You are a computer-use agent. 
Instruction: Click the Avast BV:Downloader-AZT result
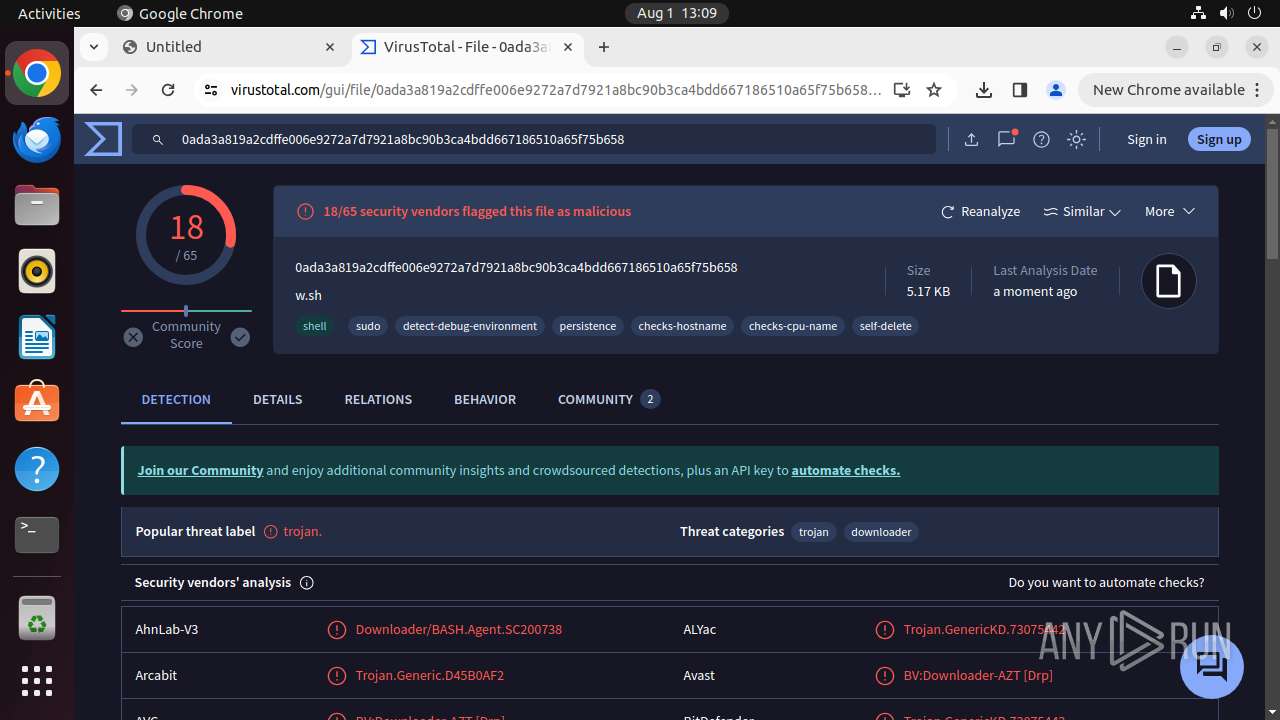pyautogui.click(x=978, y=676)
